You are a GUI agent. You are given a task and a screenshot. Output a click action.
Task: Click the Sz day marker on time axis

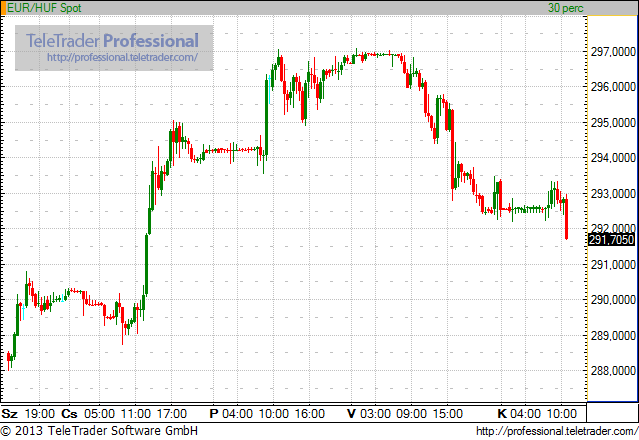[10, 414]
